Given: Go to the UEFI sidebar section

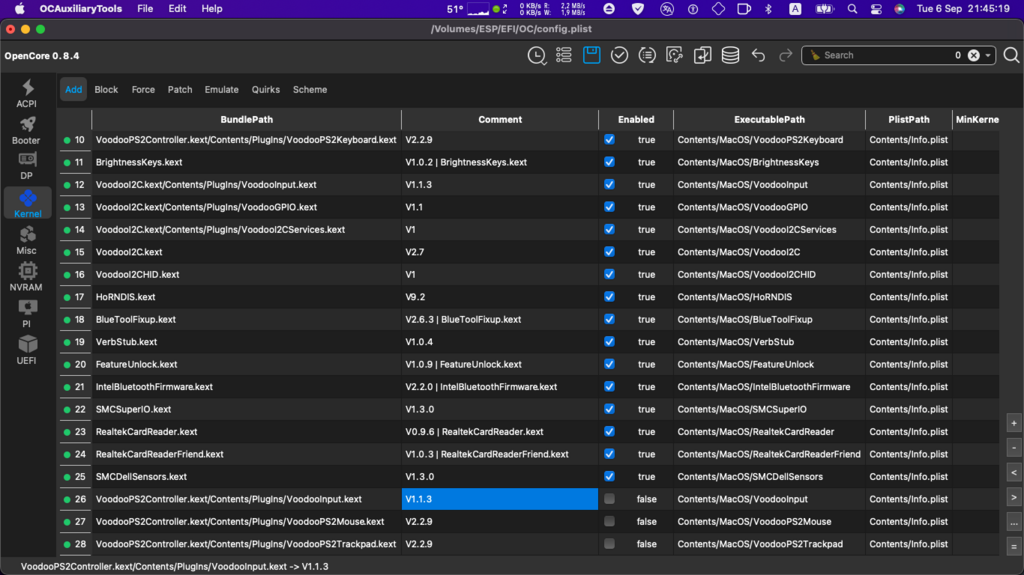Looking at the screenshot, I should 27,349.
